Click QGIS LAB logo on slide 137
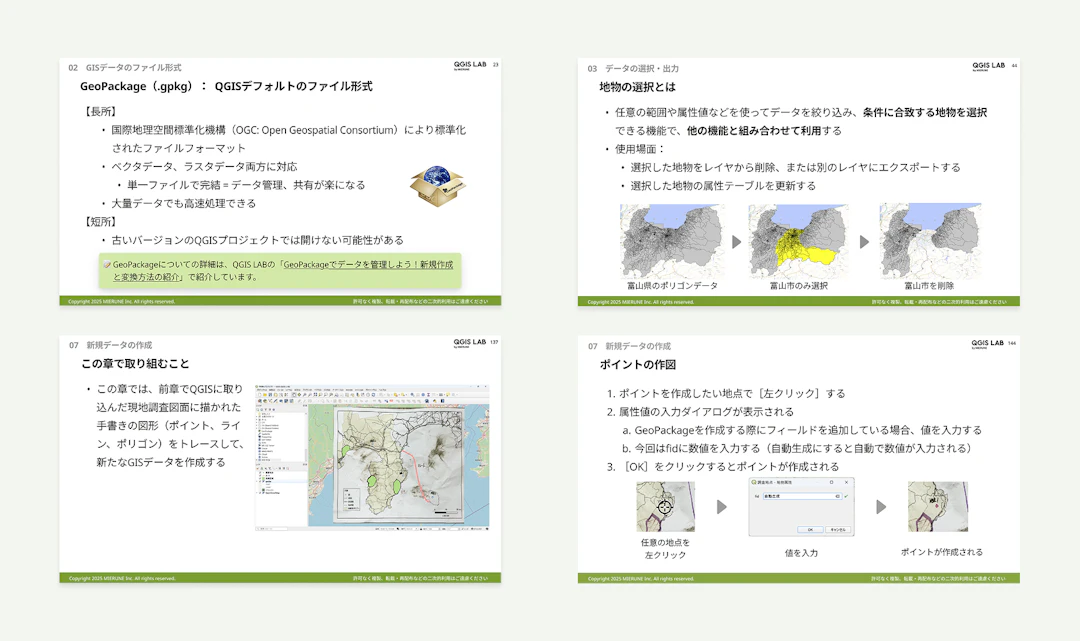Screen dimensions: 1080x641 point(470,343)
